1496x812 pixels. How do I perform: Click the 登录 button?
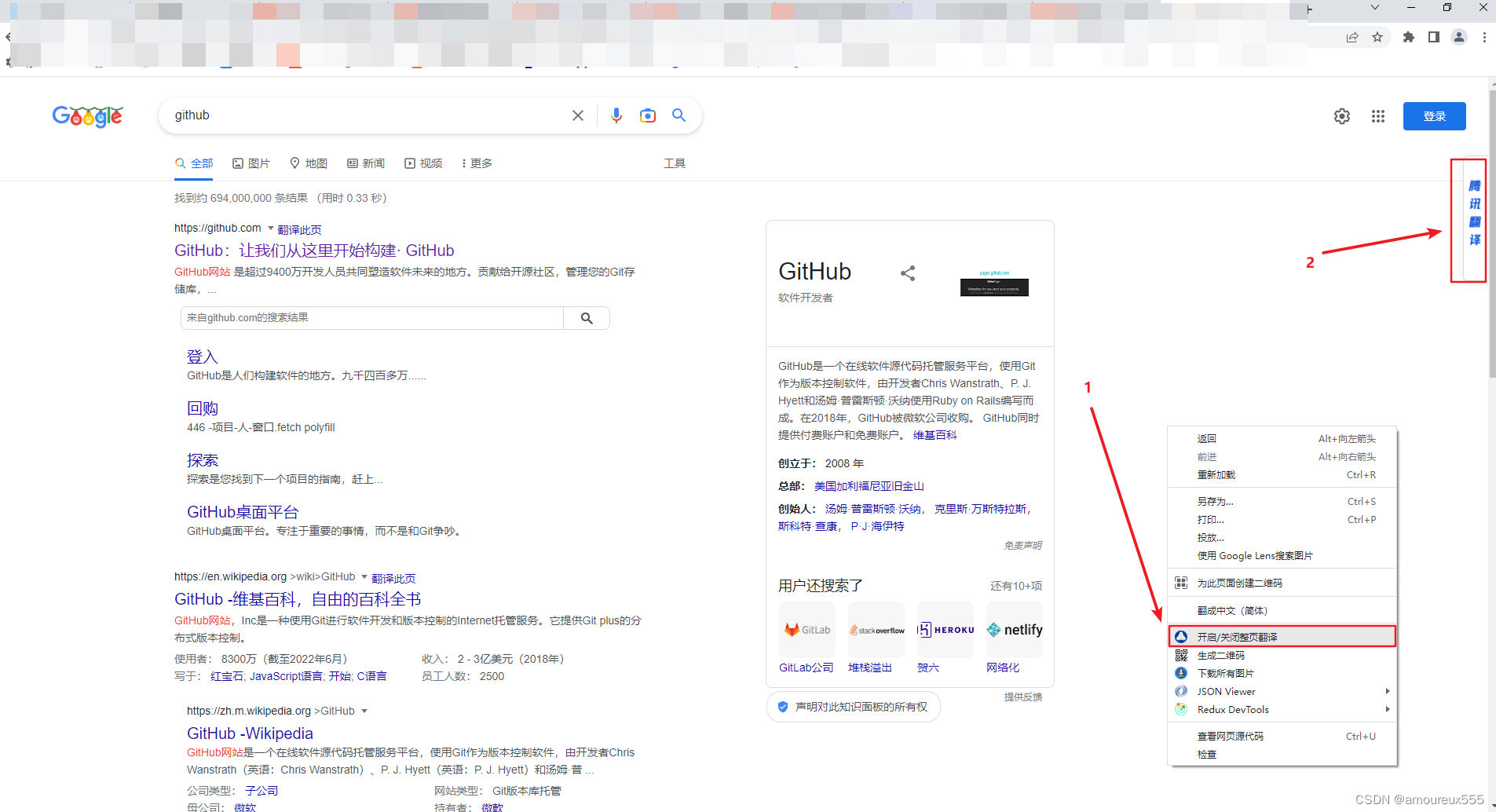click(1433, 115)
